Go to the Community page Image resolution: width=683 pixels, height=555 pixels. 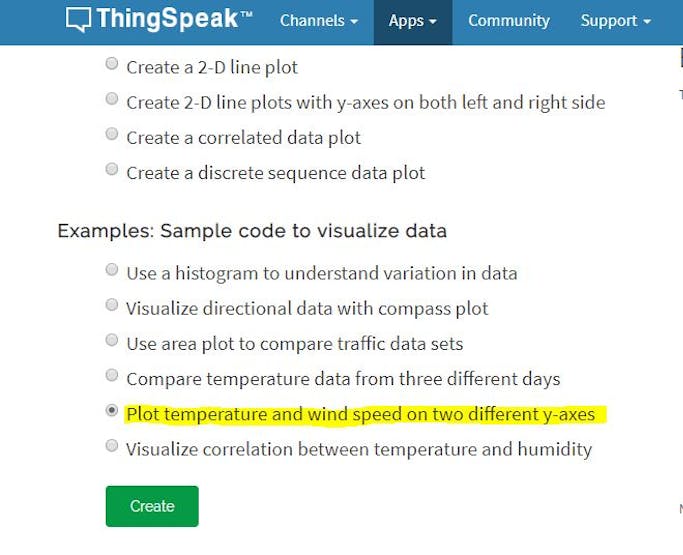[509, 21]
